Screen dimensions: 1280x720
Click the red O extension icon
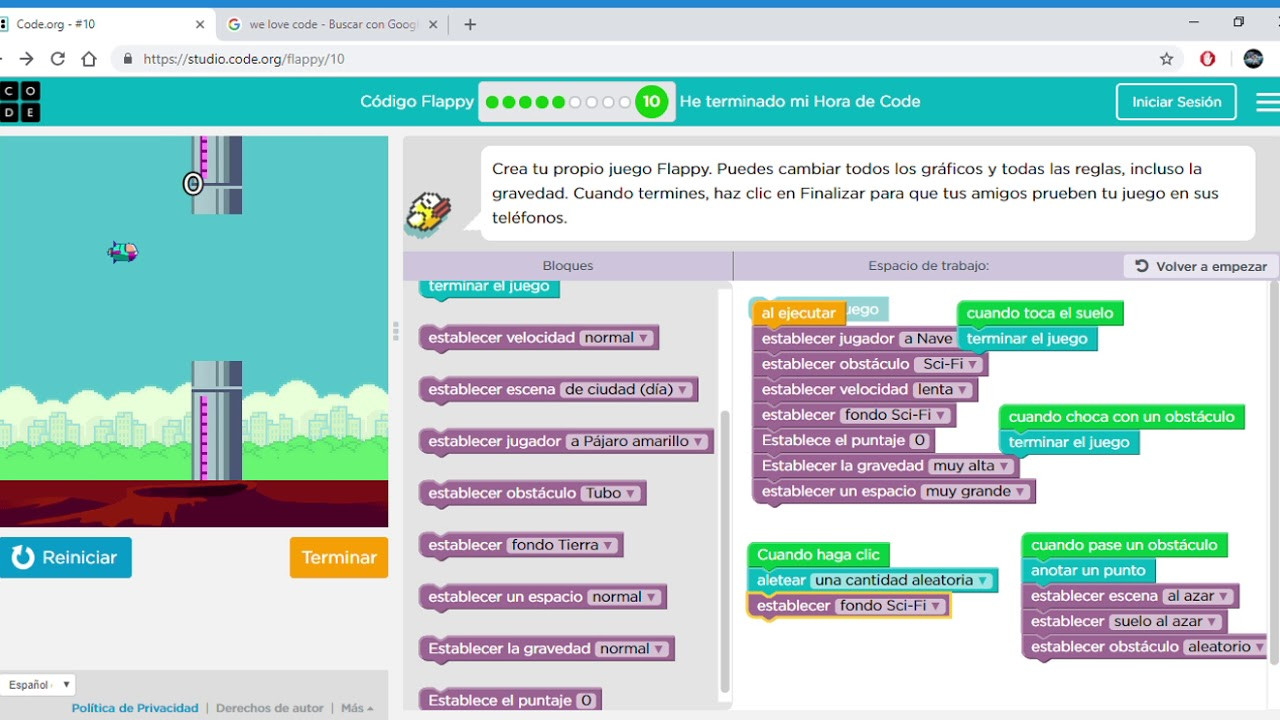pos(1207,59)
